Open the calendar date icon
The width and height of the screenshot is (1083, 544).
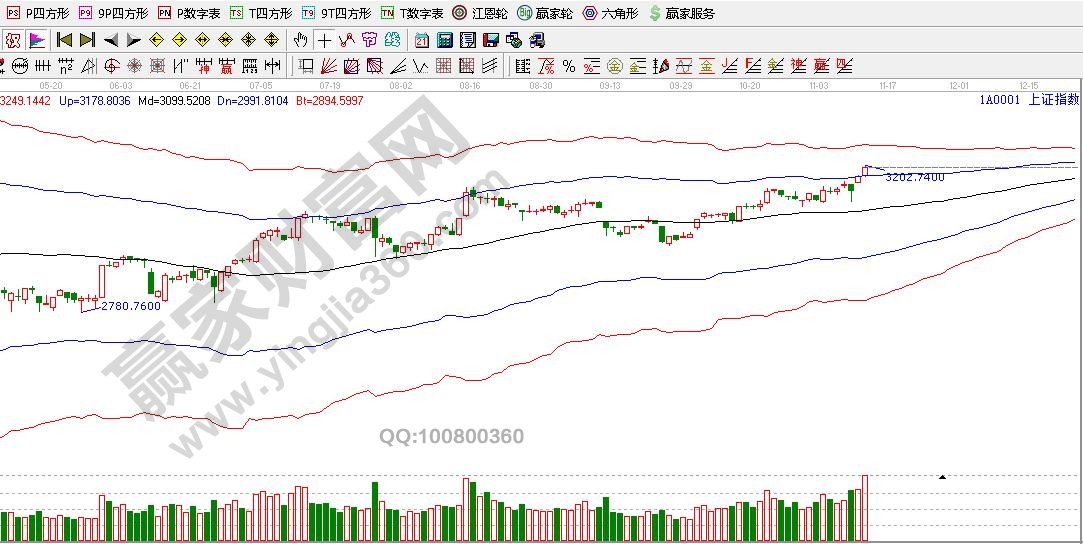[x=421, y=40]
